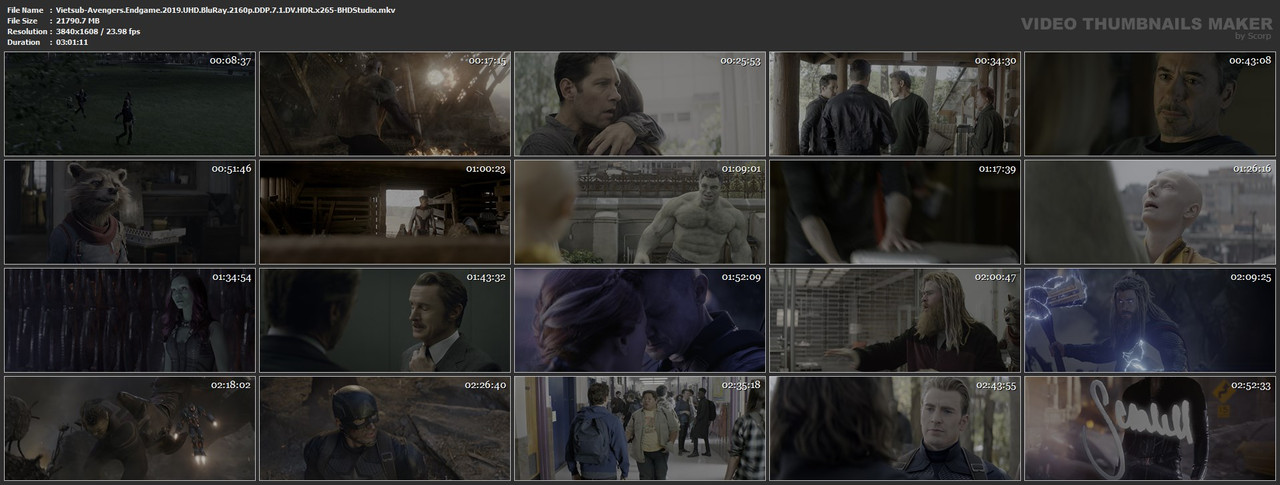Screen dimensions: 1280x485
Task: Click the file name ending BHDStudio.mkv
Action: (x=226, y=9)
